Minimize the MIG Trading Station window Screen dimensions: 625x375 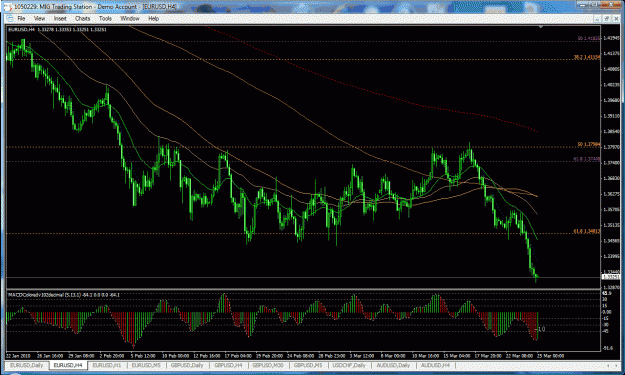click(x=583, y=4)
